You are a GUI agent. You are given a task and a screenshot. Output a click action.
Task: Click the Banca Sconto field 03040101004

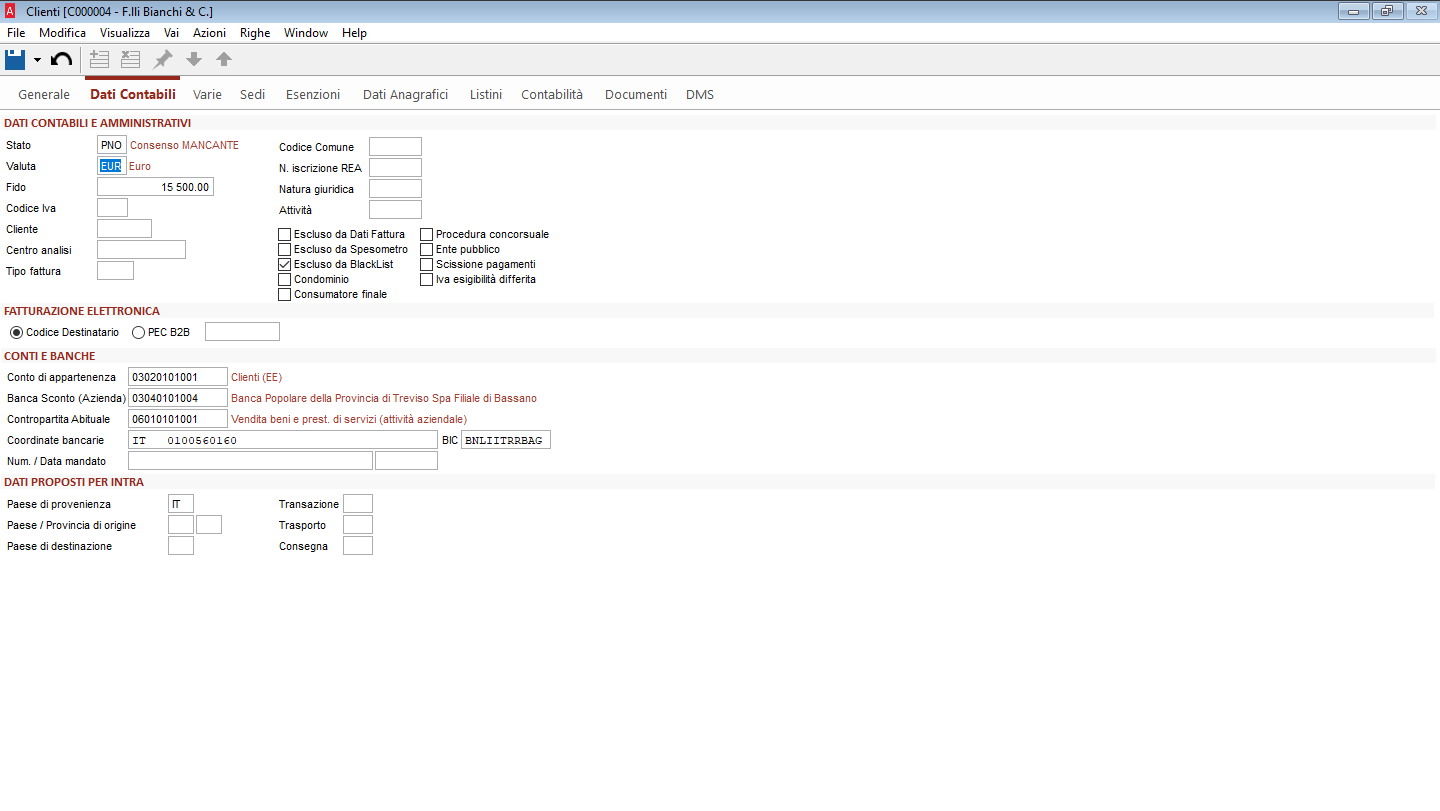tap(178, 398)
